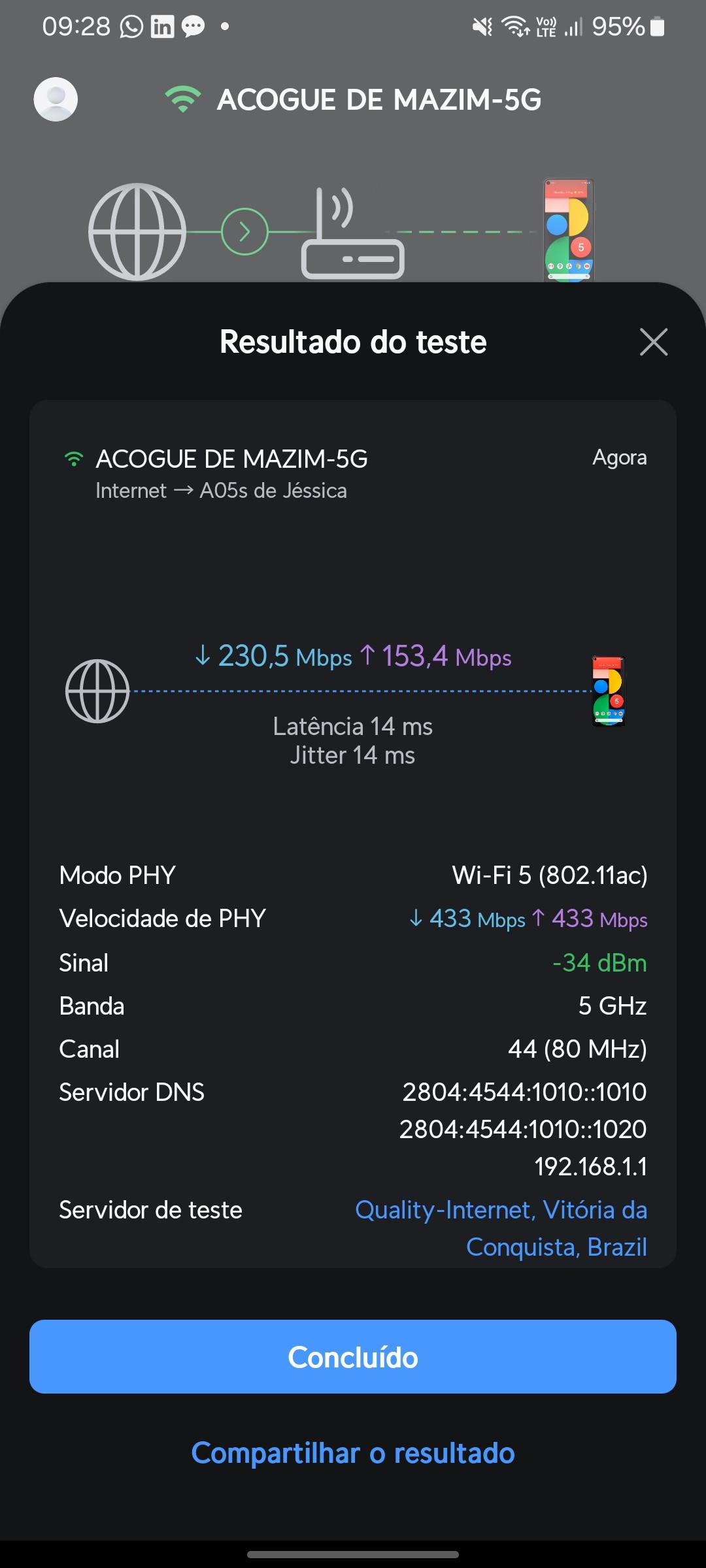Tap the 230,5 Mbps download speed
The image size is (706, 1568).
(273, 657)
